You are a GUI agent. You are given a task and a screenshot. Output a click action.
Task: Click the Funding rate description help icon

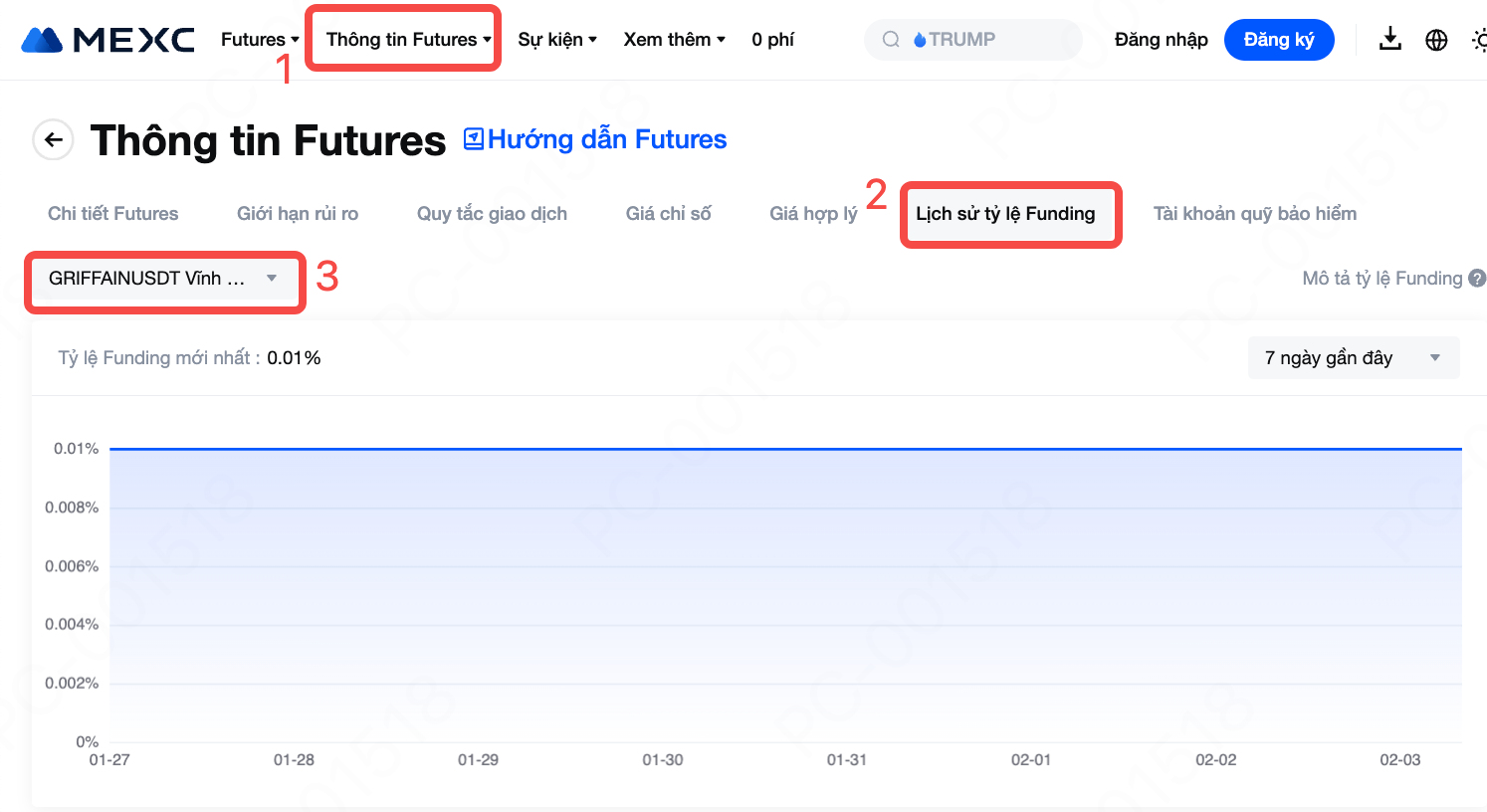coord(1477,279)
